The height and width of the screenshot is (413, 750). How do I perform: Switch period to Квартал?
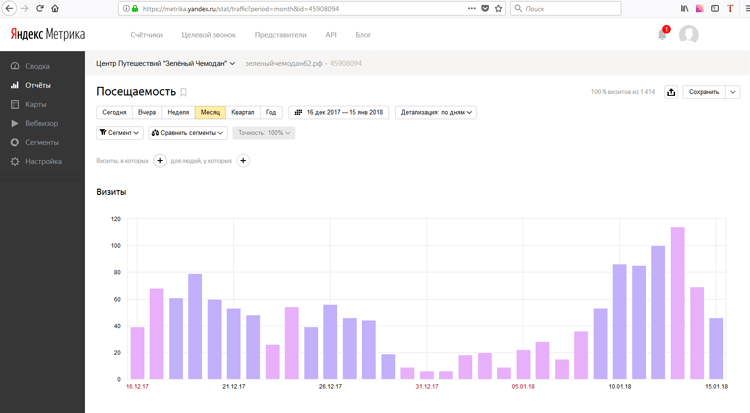243,112
